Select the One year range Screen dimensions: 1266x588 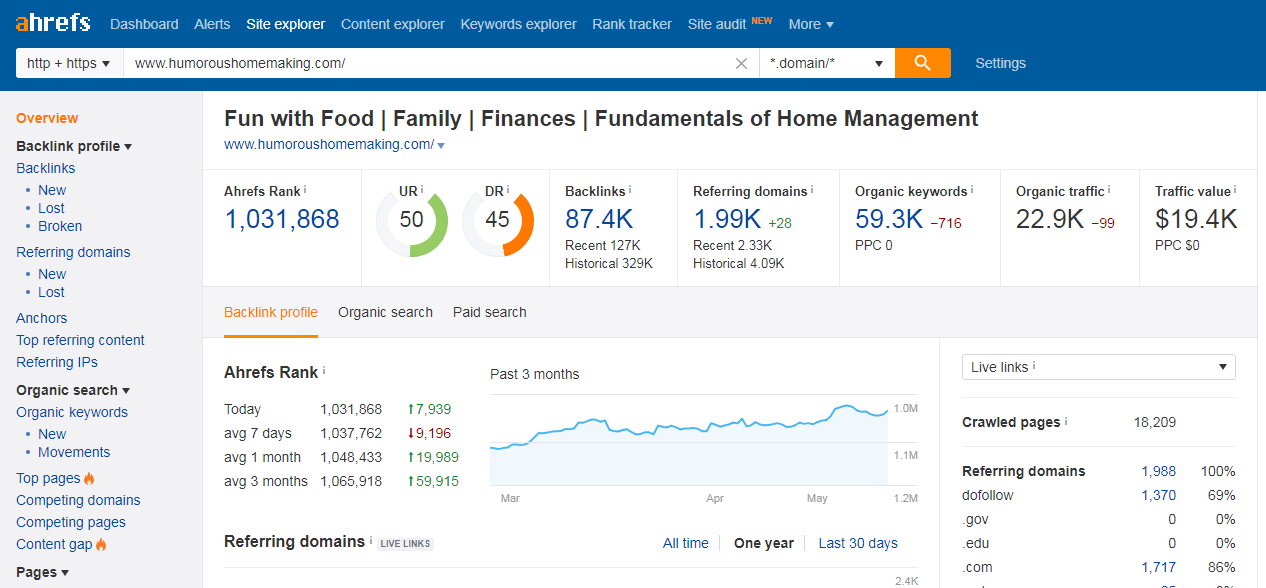tap(764, 543)
